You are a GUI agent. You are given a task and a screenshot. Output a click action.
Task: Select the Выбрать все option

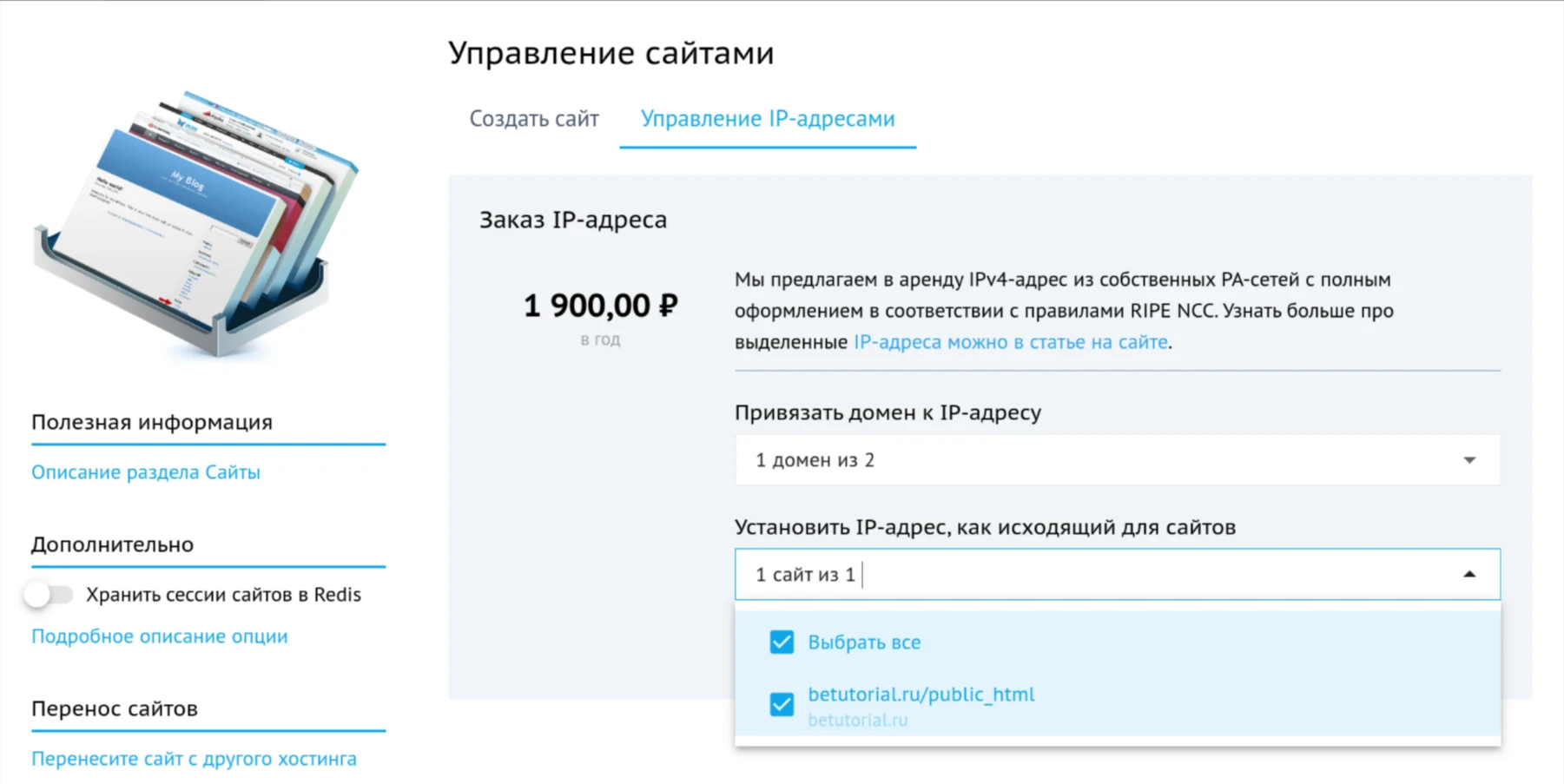[863, 642]
